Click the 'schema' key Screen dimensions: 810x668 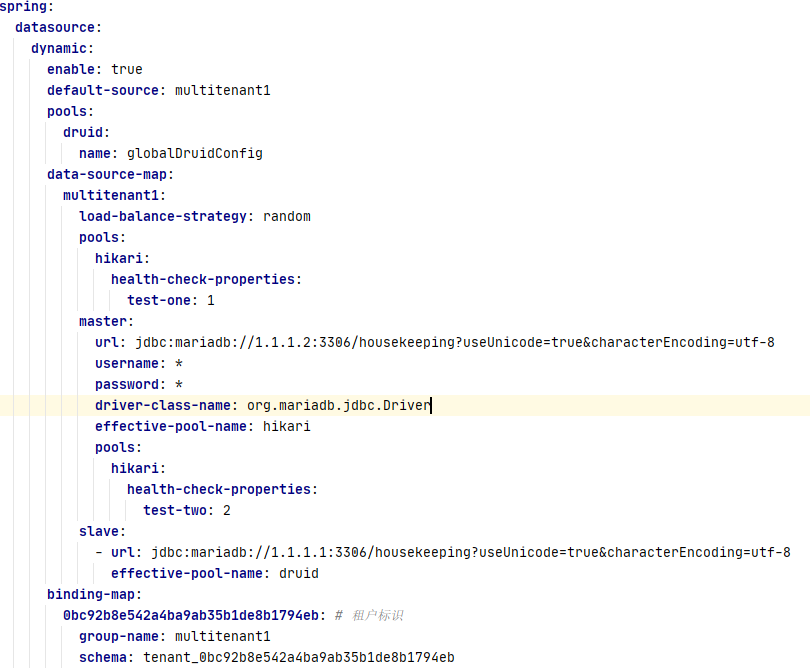[x=103, y=658]
